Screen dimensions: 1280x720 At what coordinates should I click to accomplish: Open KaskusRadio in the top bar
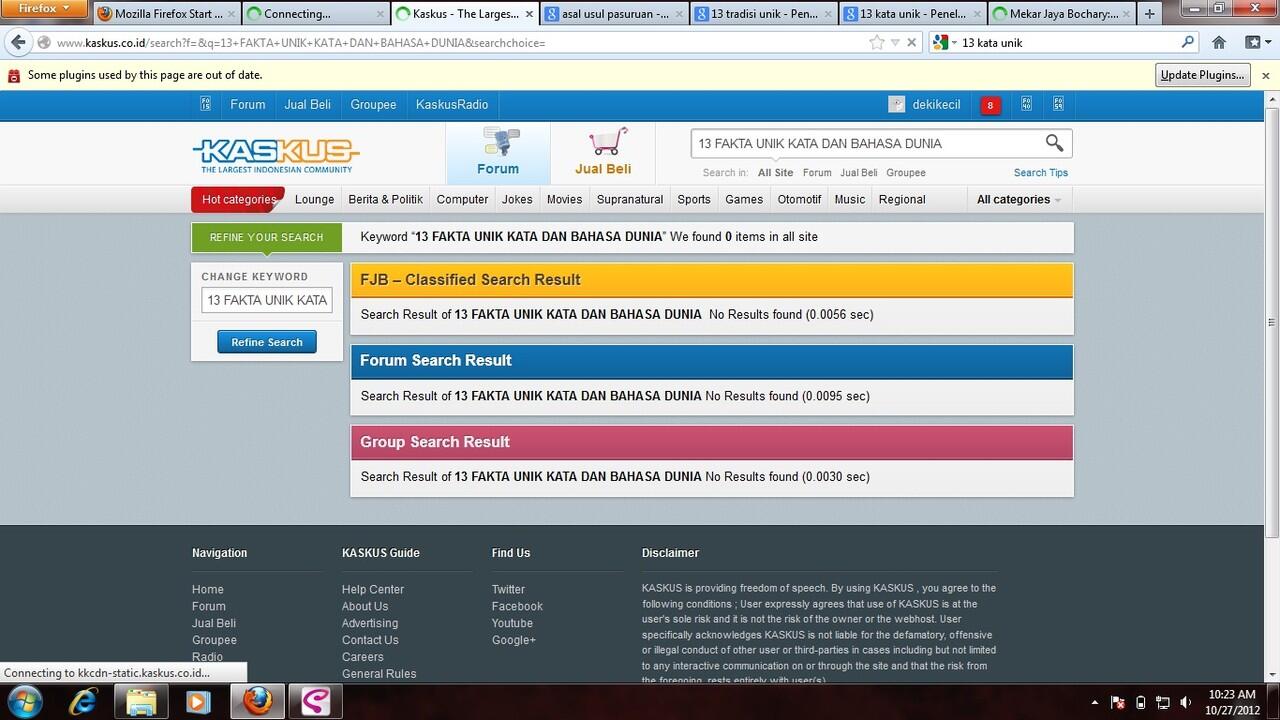tap(452, 104)
